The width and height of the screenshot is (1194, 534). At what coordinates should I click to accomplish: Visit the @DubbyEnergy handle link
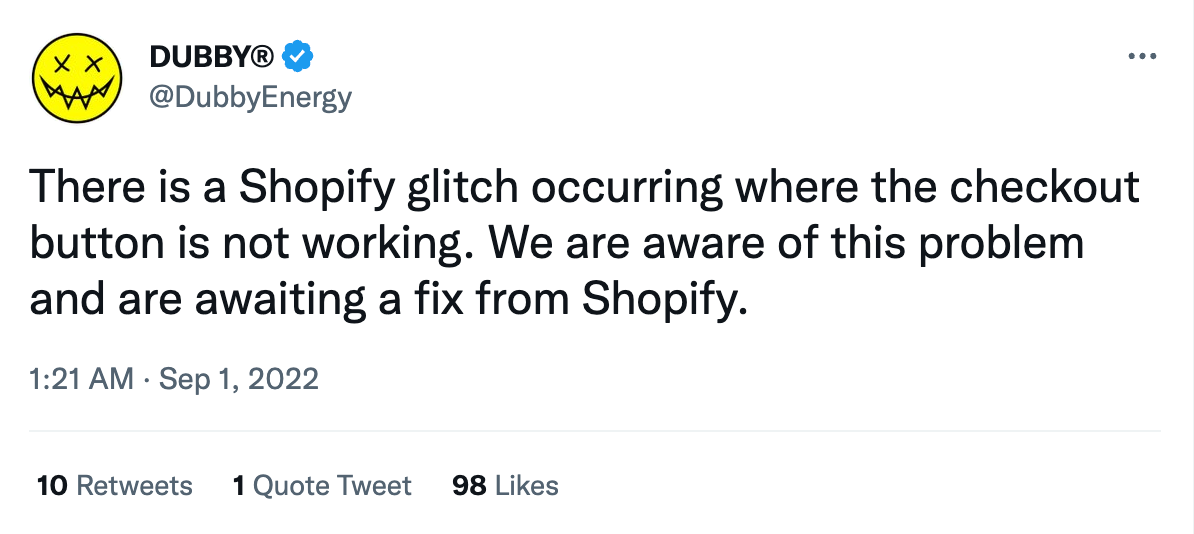pyautogui.click(x=251, y=98)
